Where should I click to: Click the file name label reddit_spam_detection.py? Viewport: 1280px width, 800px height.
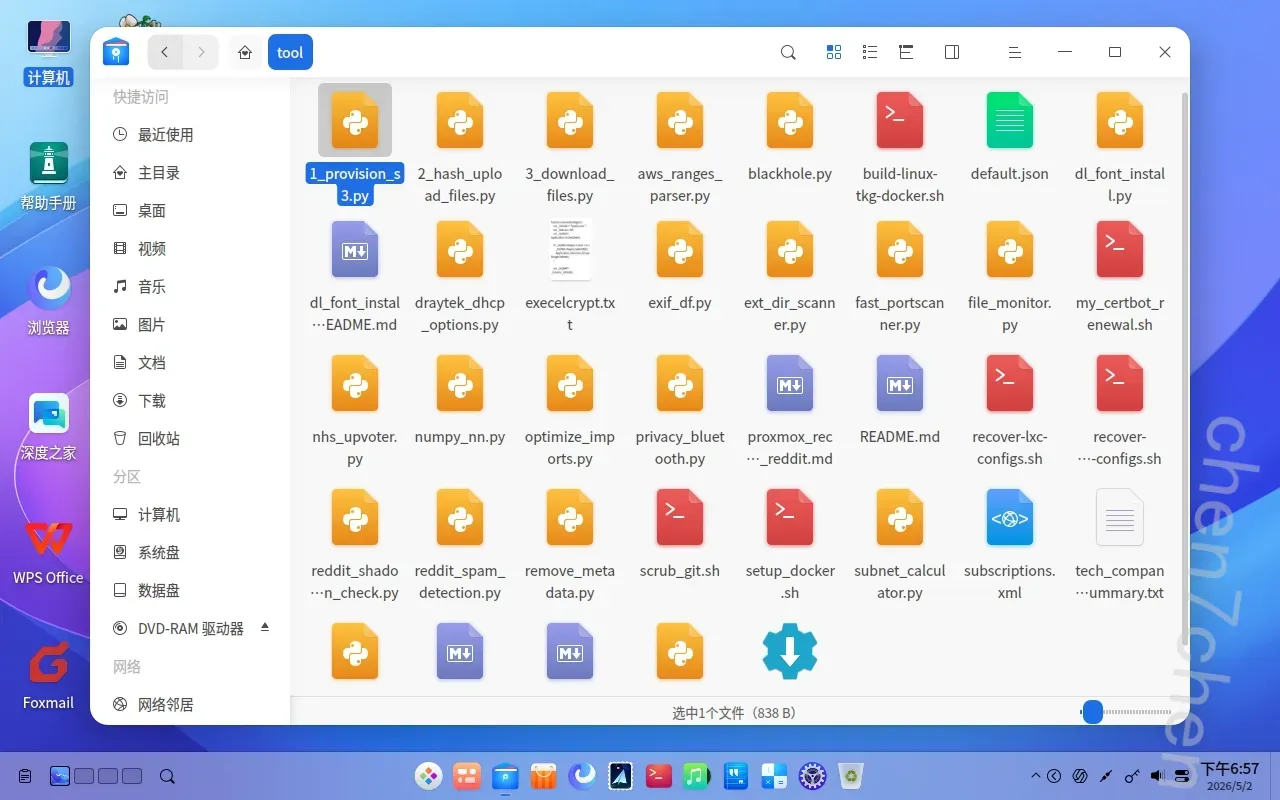click(x=460, y=582)
